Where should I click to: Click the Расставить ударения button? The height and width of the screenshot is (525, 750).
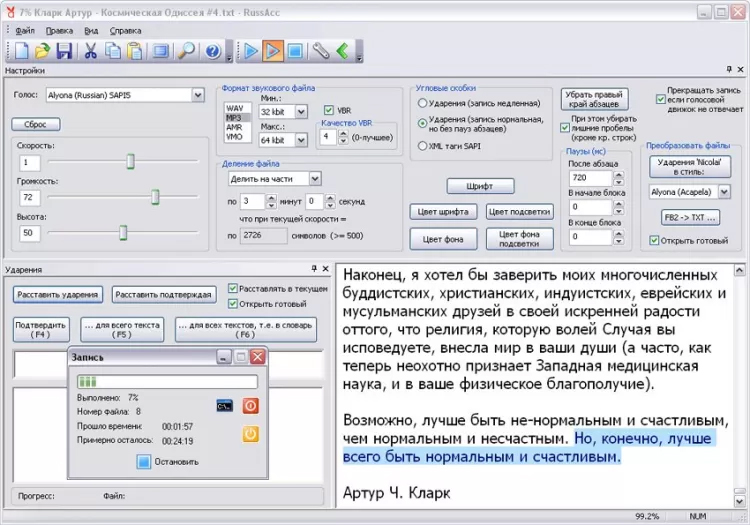click(x=57, y=294)
